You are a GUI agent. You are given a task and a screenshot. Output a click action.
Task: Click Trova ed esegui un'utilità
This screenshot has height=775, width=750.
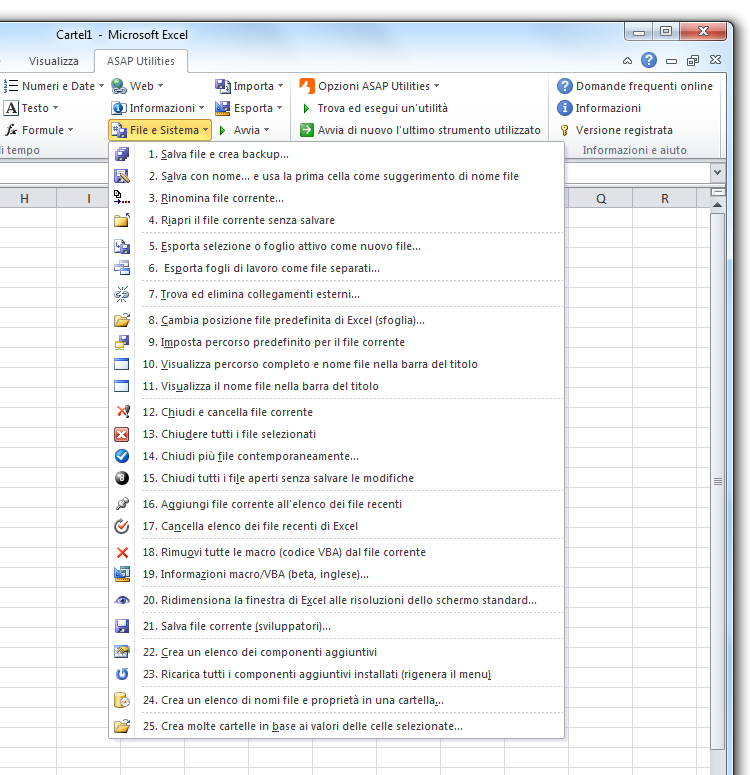tap(374, 108)
